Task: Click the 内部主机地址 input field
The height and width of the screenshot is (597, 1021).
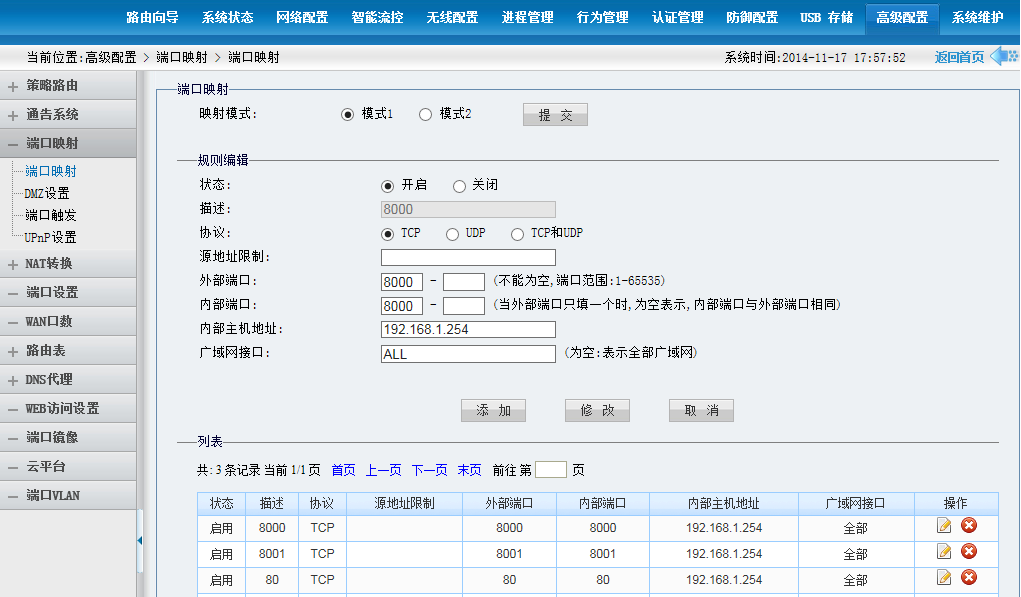Action: 468,330
